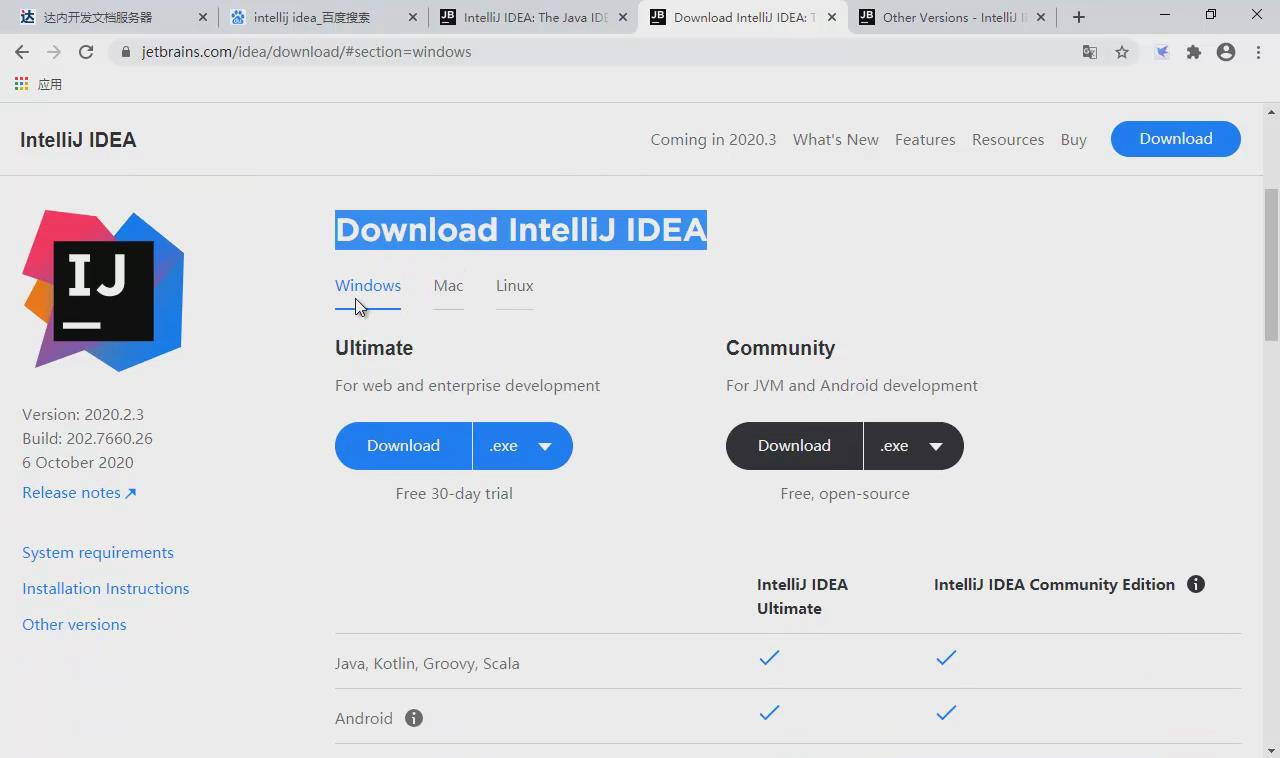The image size is (1280, 758).
Task: Download the Community edition
Action: point(794,446)
